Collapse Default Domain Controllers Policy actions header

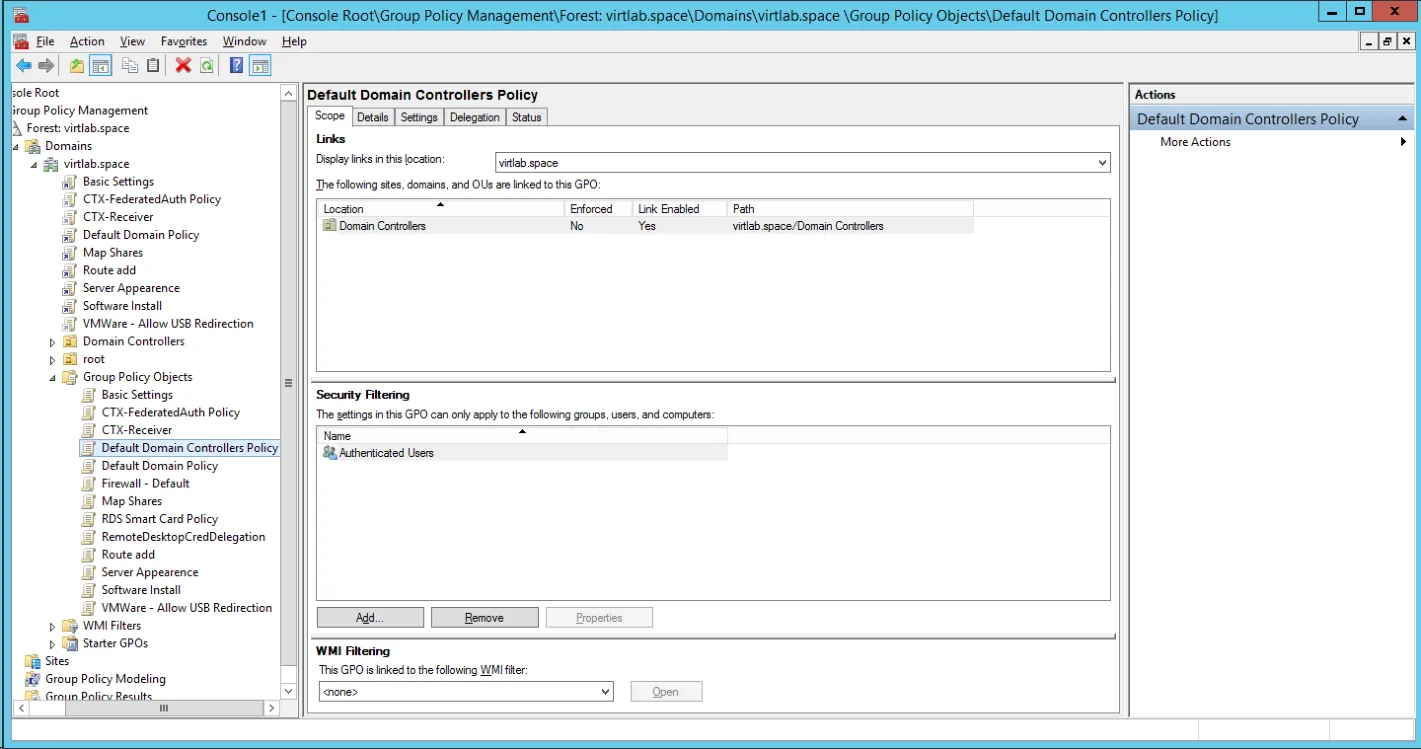pos(1402,119)
